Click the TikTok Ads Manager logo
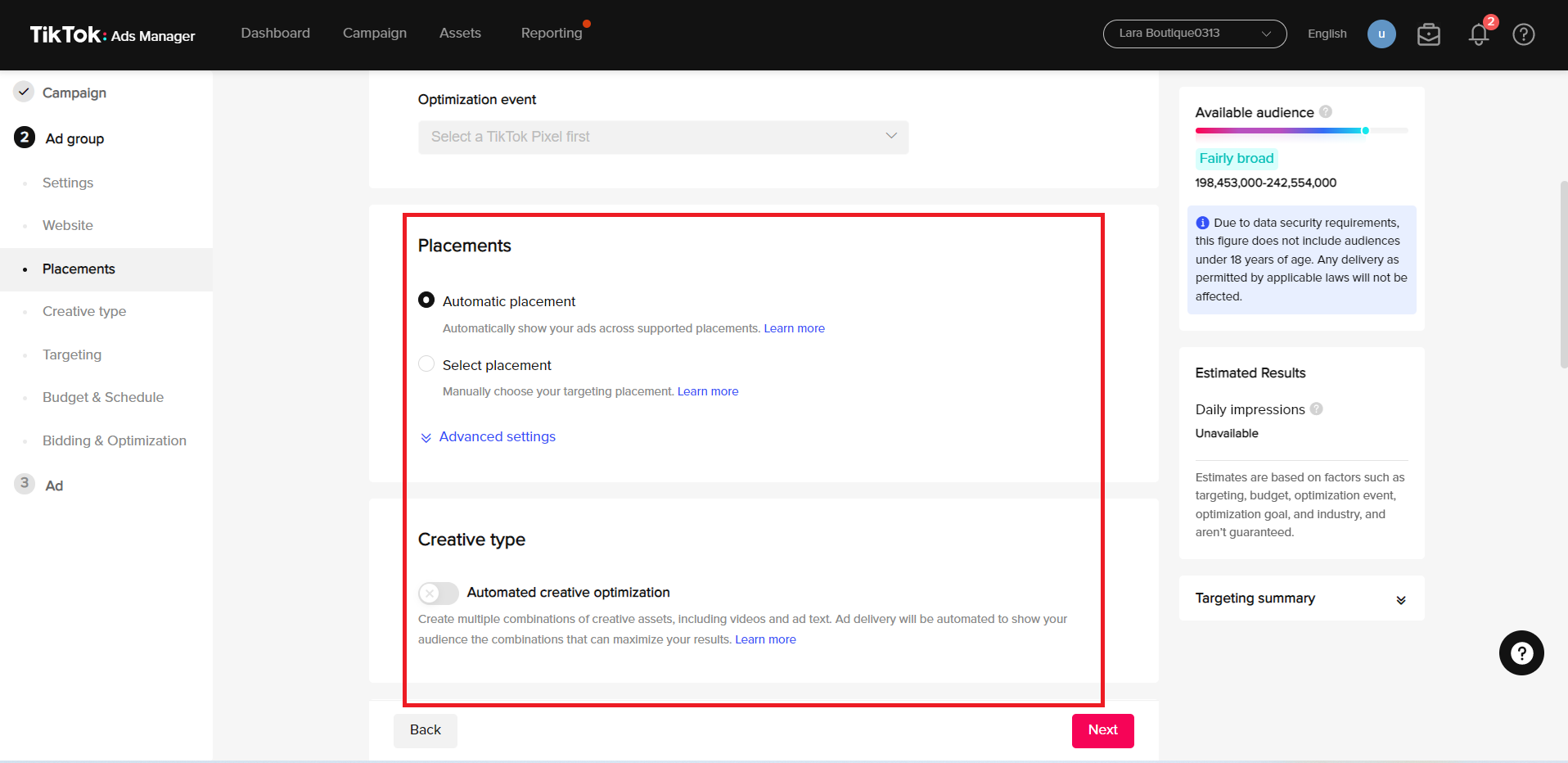This screenshot has width=1568, height=763. (x=112, y=34)
